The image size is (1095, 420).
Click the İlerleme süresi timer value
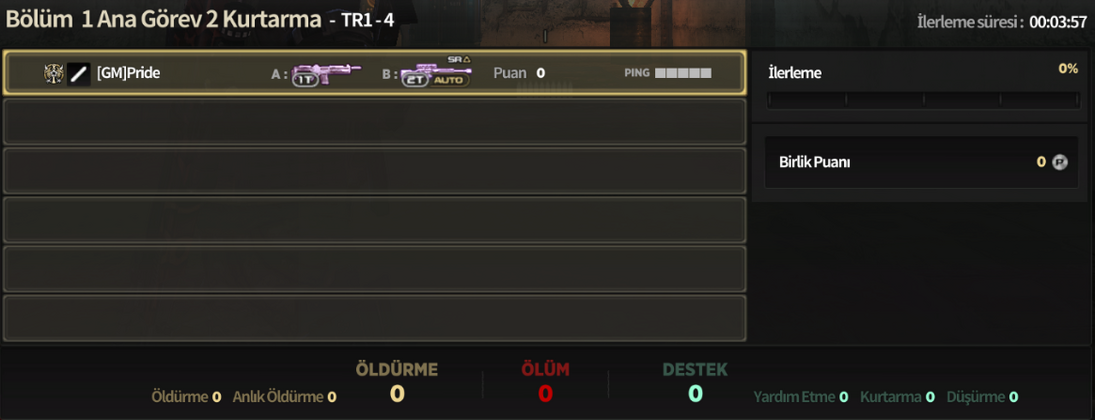coord(1058,22)
